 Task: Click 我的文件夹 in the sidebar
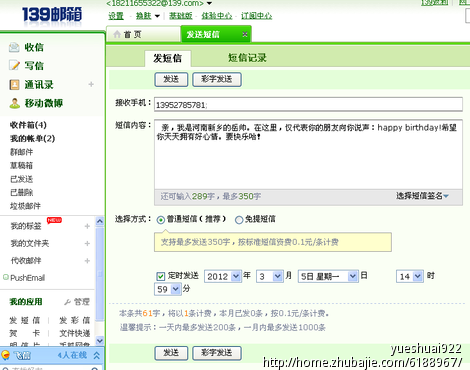point(30,243)
